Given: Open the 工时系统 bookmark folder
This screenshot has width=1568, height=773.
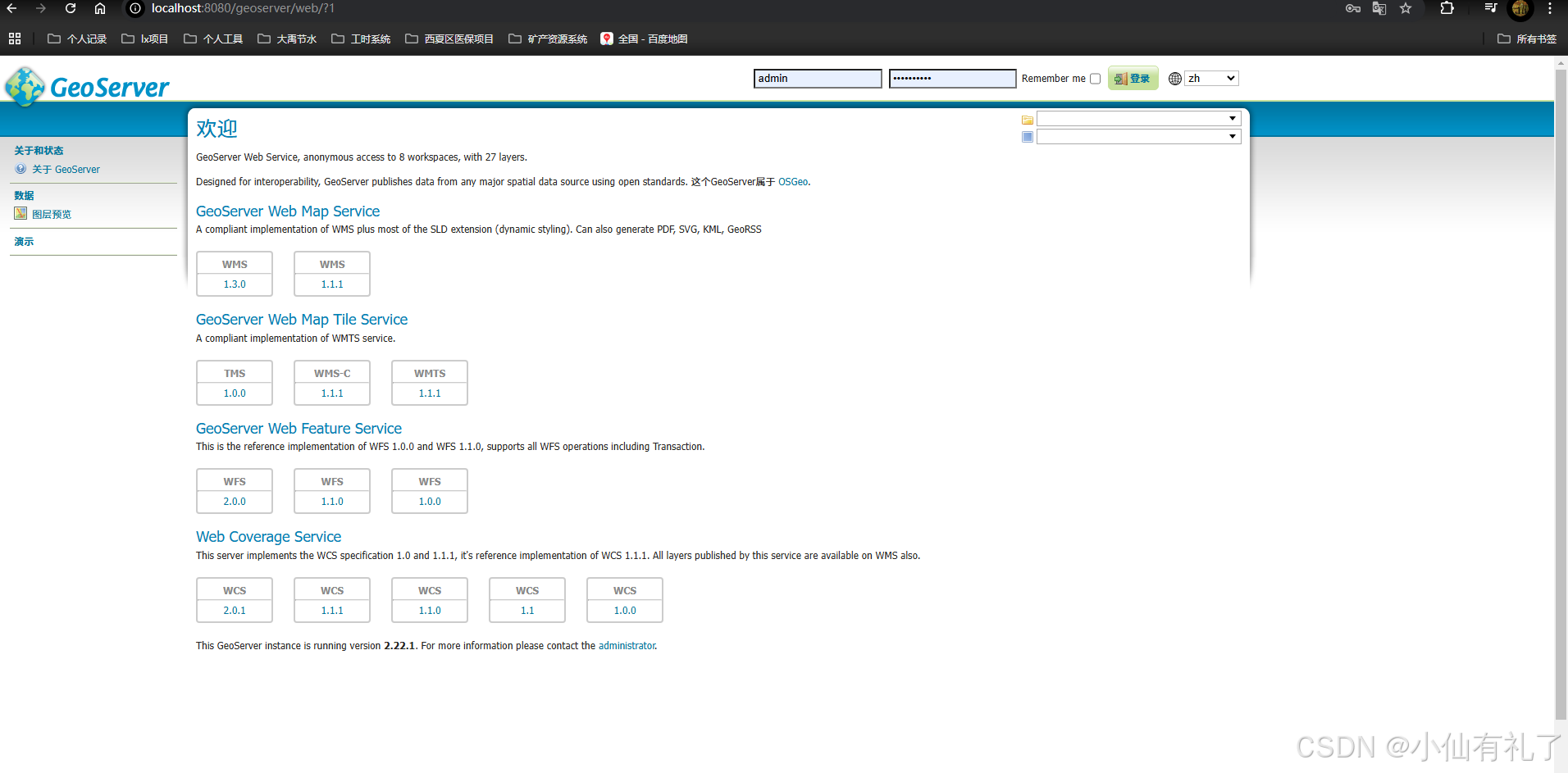Looking at the screenshot, I should pos(361,39).
